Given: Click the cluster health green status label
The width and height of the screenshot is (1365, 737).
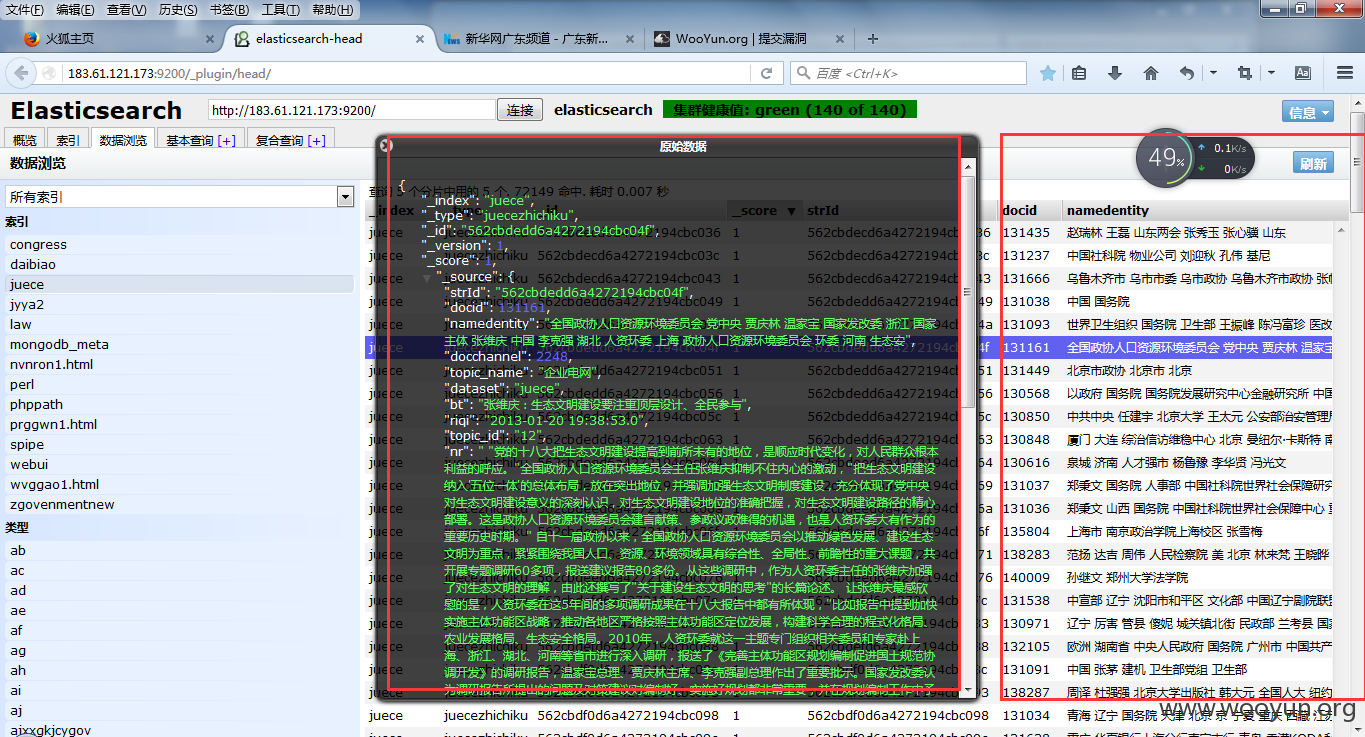Looking at the screenshot, I should 789,110.
